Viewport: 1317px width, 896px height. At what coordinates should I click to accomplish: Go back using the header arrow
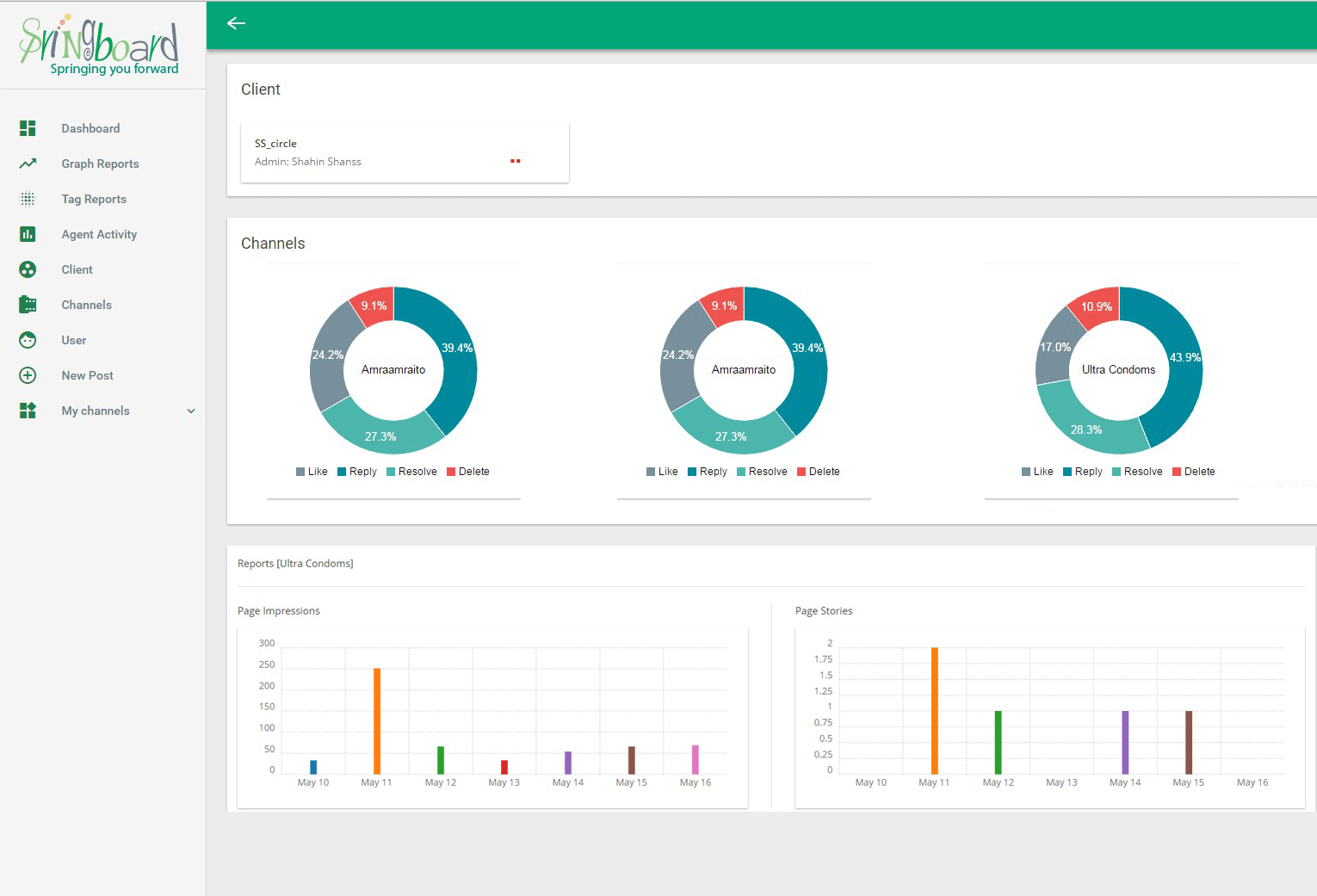tap(236, 23)
